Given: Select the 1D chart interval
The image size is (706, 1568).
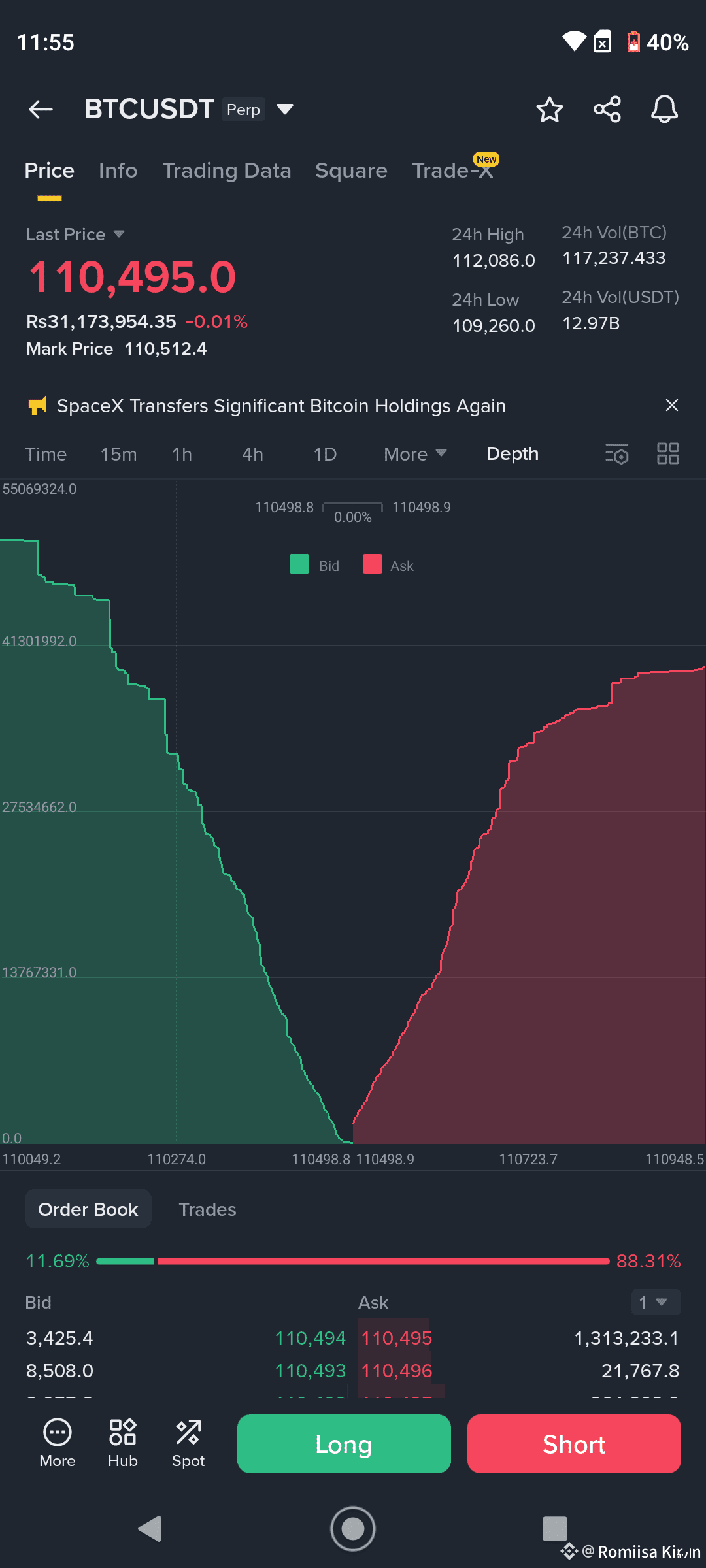Looking at the screenshot, I should [x=325, y=454].
